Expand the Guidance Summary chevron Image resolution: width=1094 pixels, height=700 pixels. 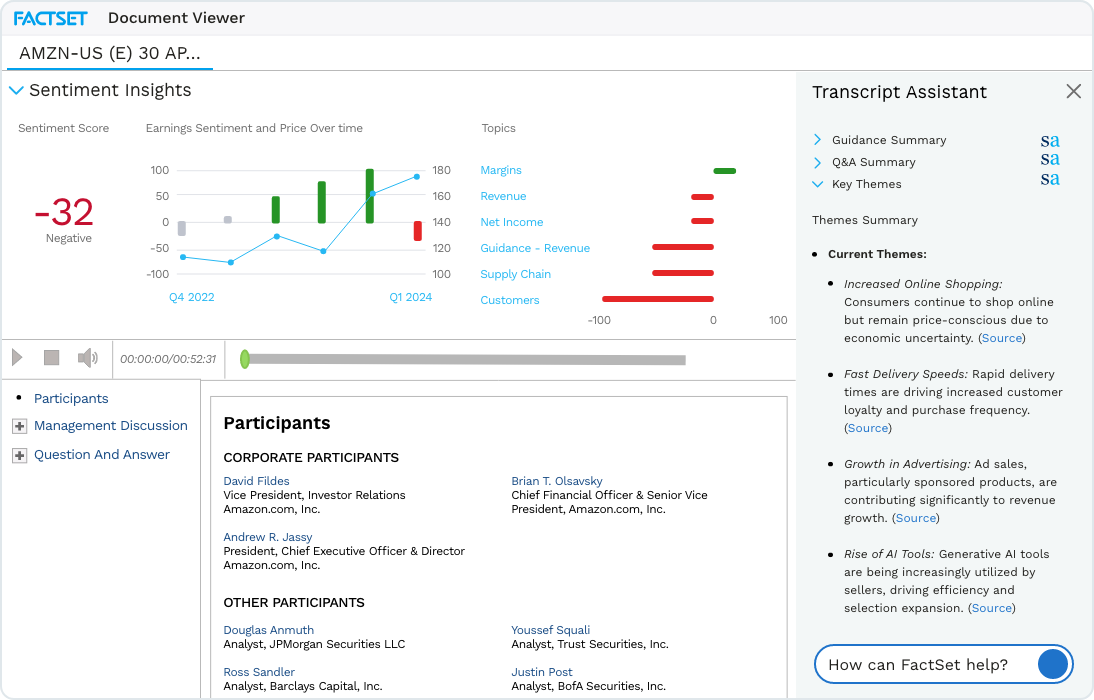pos(820,140)
